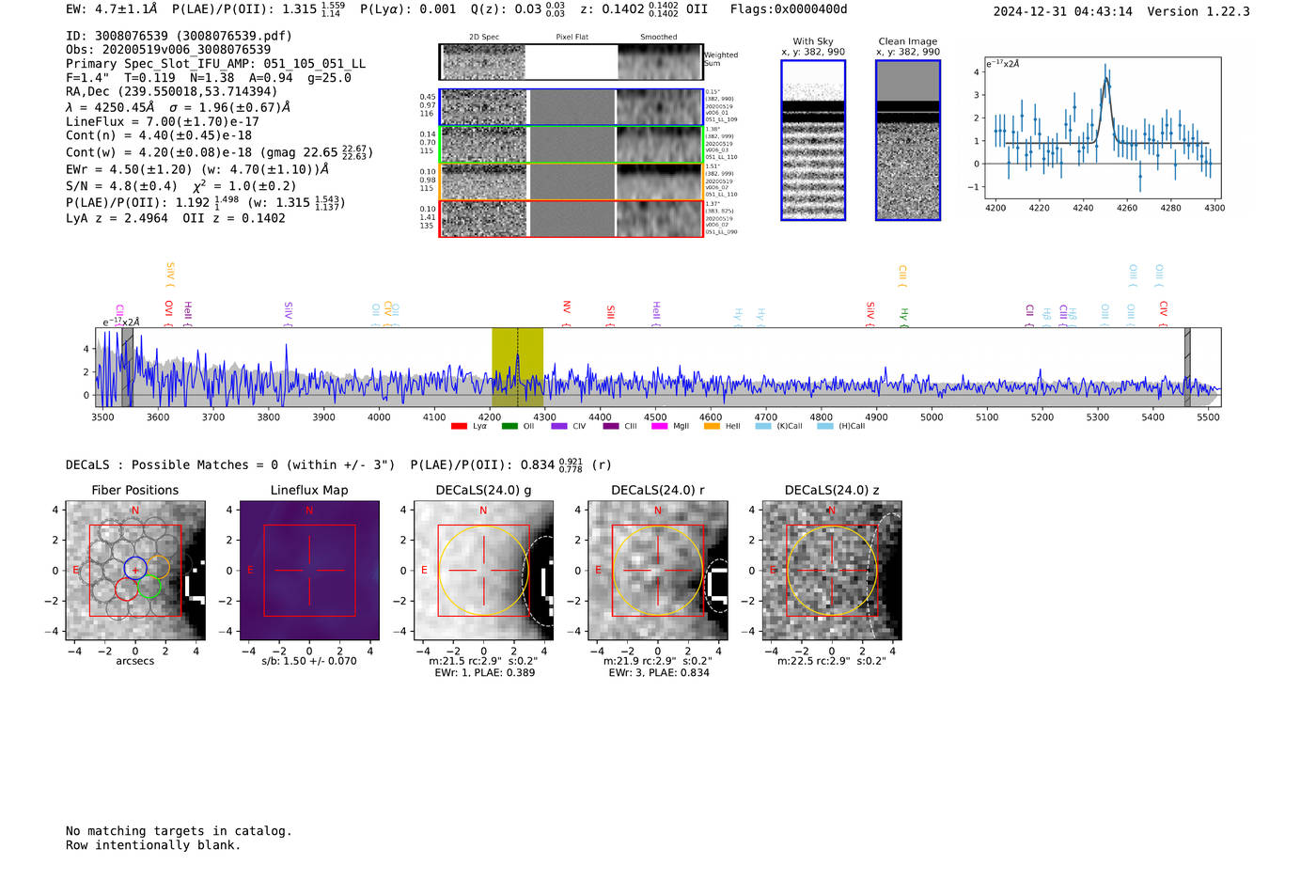1316x896 pixels.
Task: Open the DECaLS(24.0) z image
Action: [x=832, y=571]
